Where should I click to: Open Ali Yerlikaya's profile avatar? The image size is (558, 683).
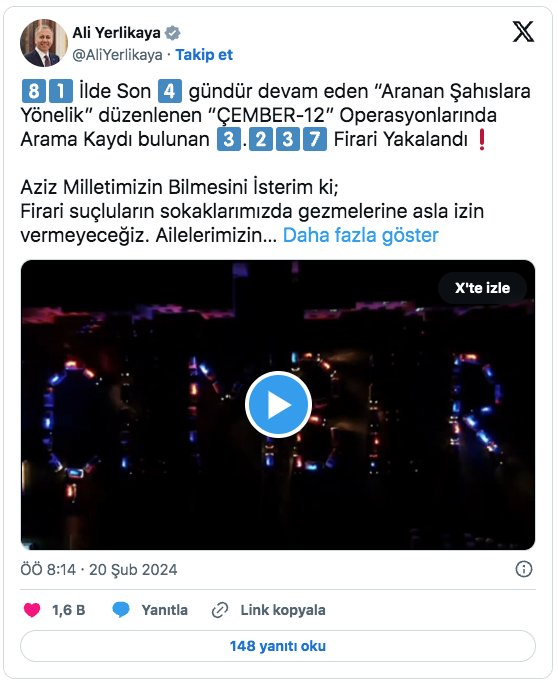44,43
